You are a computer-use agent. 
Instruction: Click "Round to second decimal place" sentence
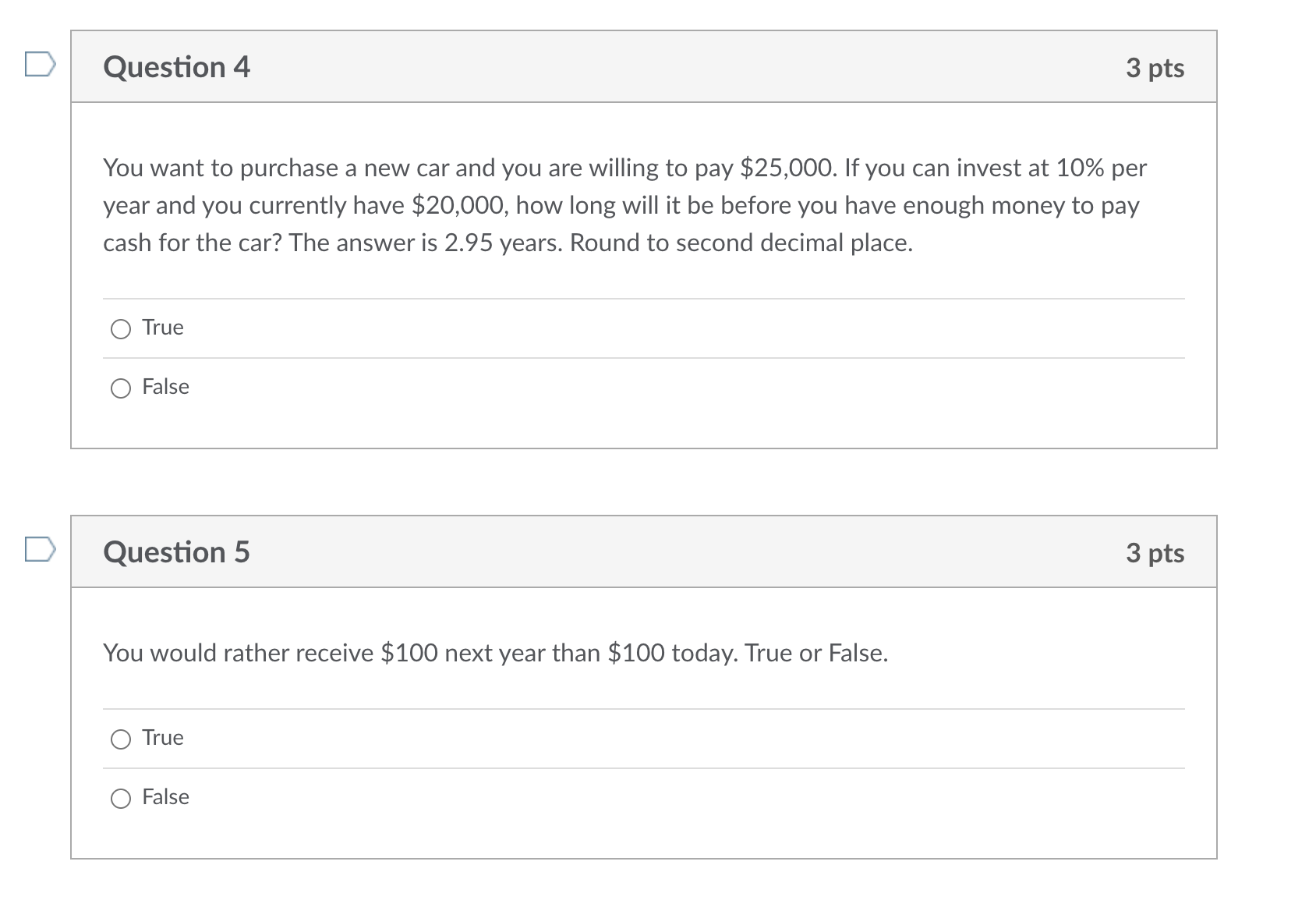click(x=741, y=243)
